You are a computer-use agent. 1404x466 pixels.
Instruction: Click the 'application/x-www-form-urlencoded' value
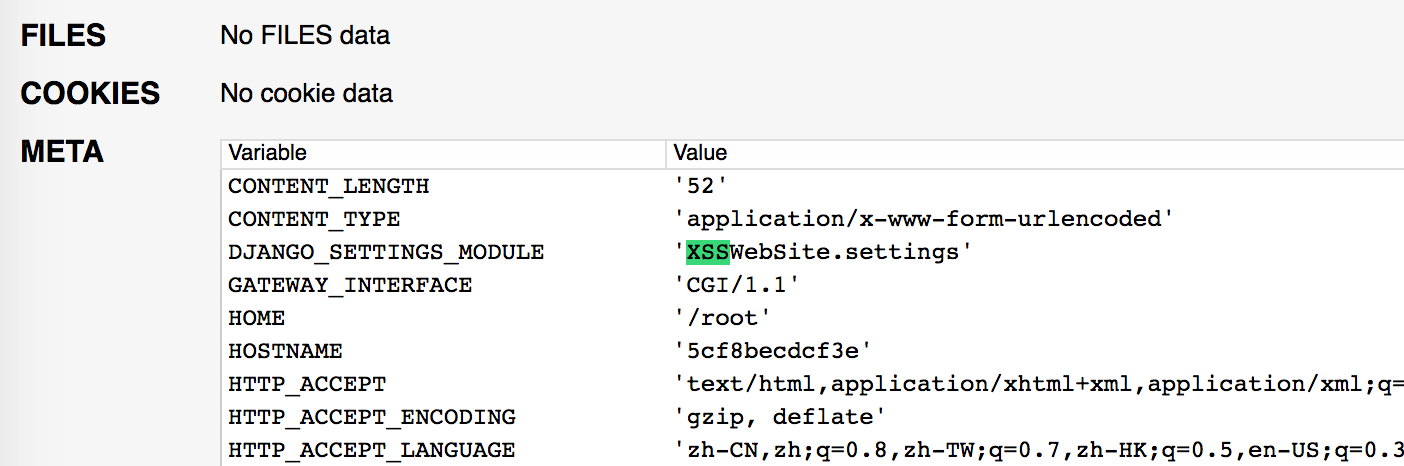point(923,219)
